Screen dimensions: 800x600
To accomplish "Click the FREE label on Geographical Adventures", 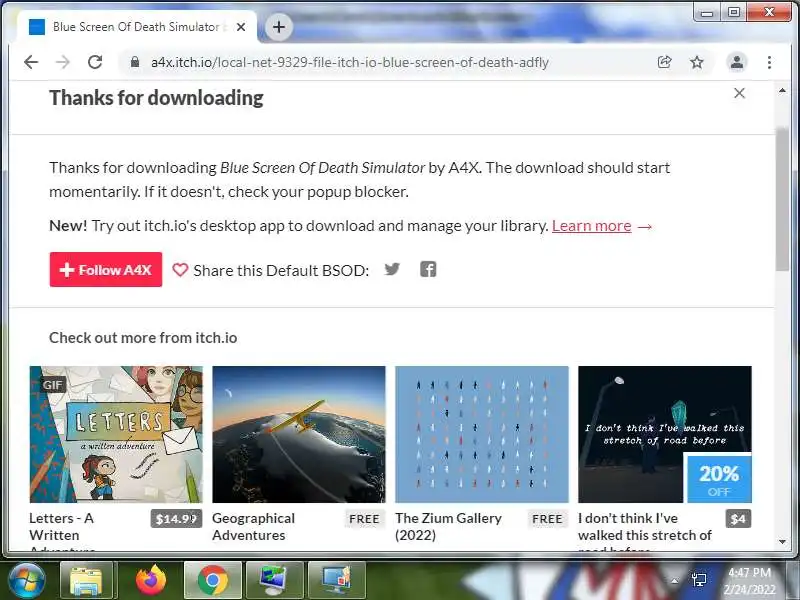I will click(364, 519).
